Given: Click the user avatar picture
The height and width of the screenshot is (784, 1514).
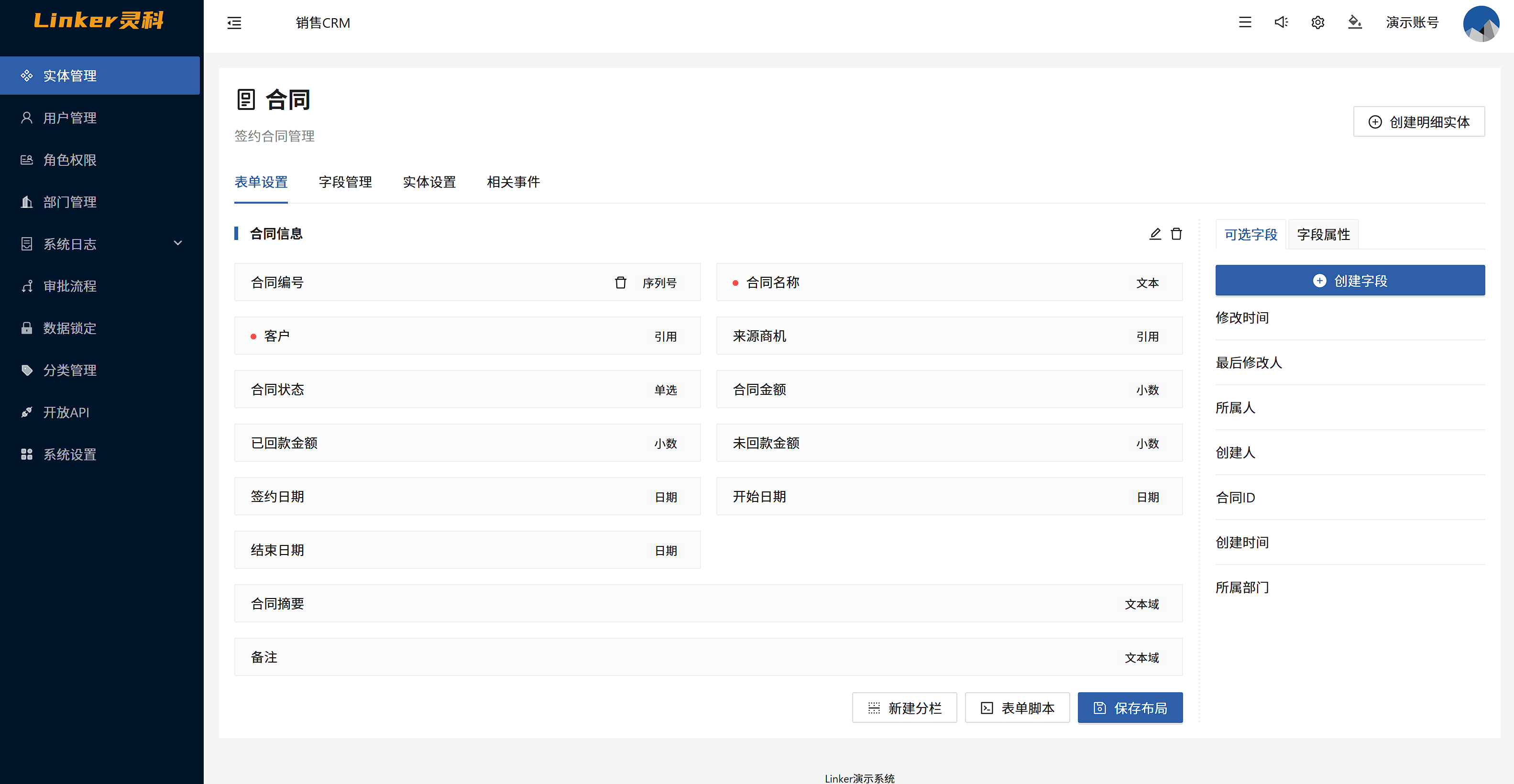Looking at the screenshot, I should (1481, 23).
